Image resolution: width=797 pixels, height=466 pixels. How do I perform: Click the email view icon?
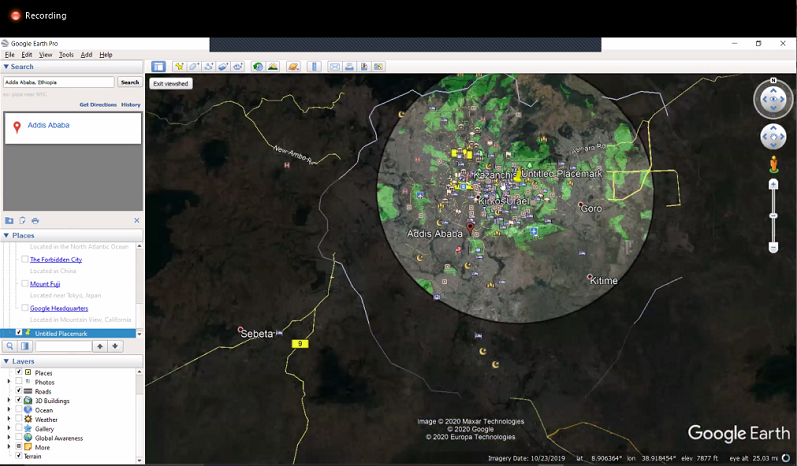coord(335,67)
